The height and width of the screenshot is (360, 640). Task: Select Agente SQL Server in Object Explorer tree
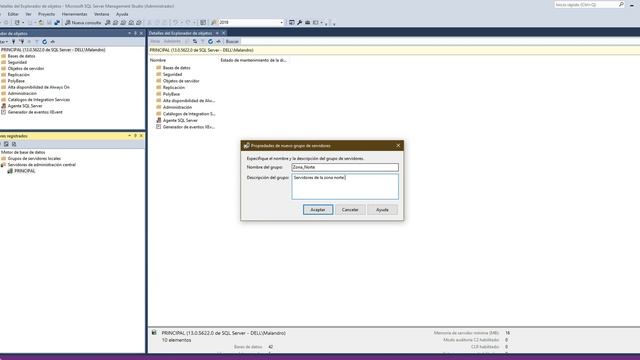pyautogui.click(x=25, y=106)
